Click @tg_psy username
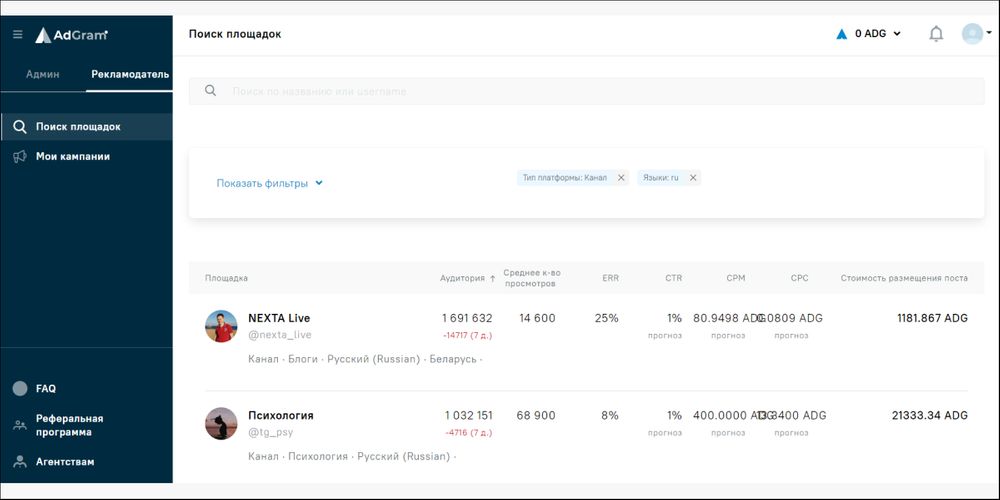The width and height of the screenshot is (1000, 500). point(270,432)
